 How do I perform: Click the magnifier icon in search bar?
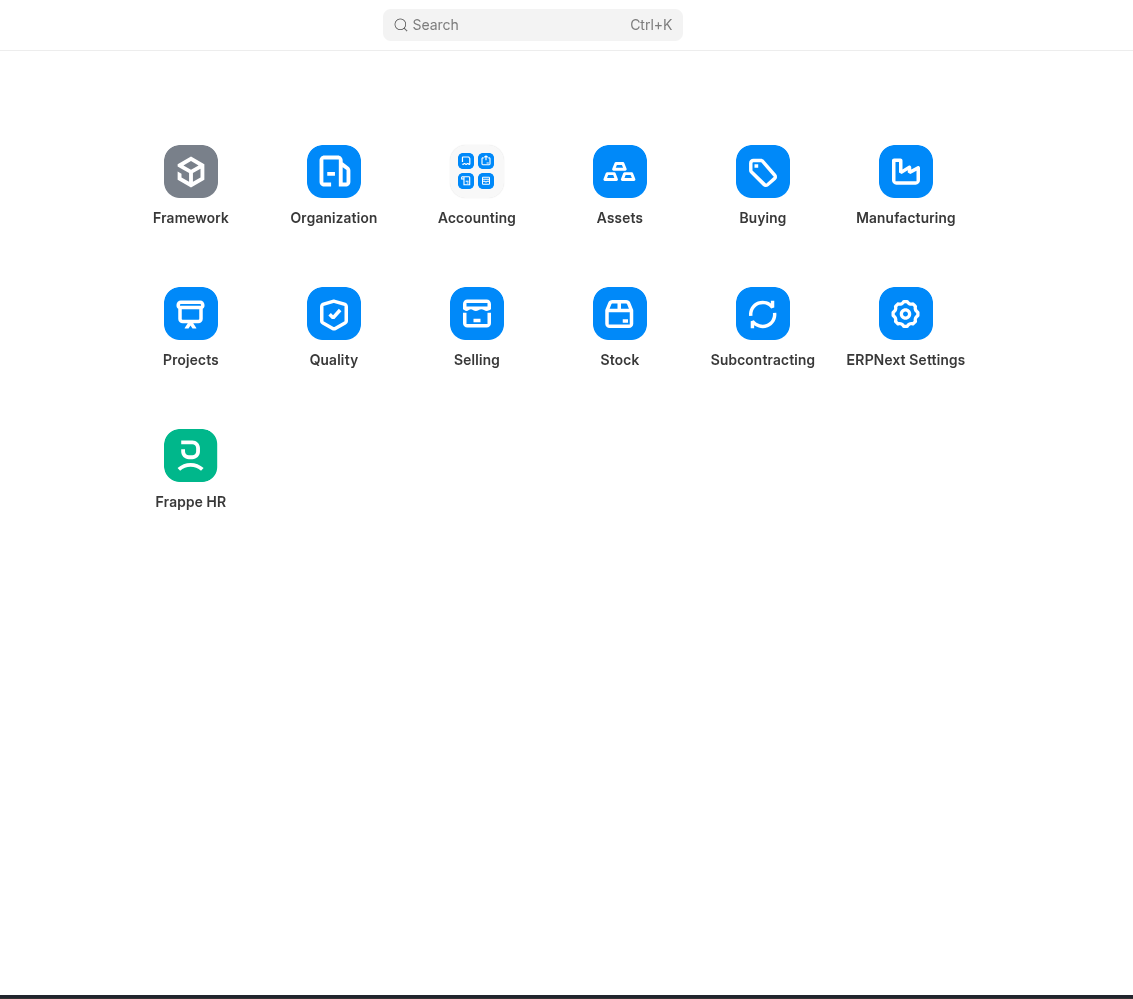[400, 25]
